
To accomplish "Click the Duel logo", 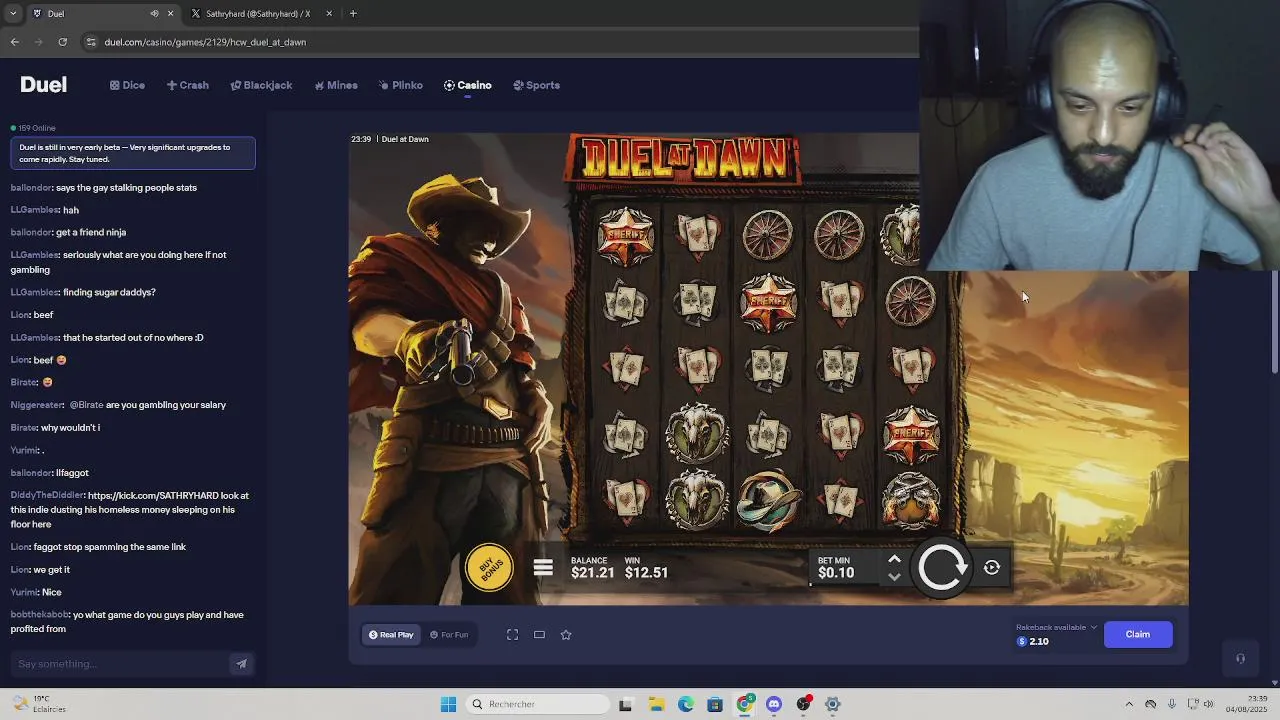I will (43, 85).
